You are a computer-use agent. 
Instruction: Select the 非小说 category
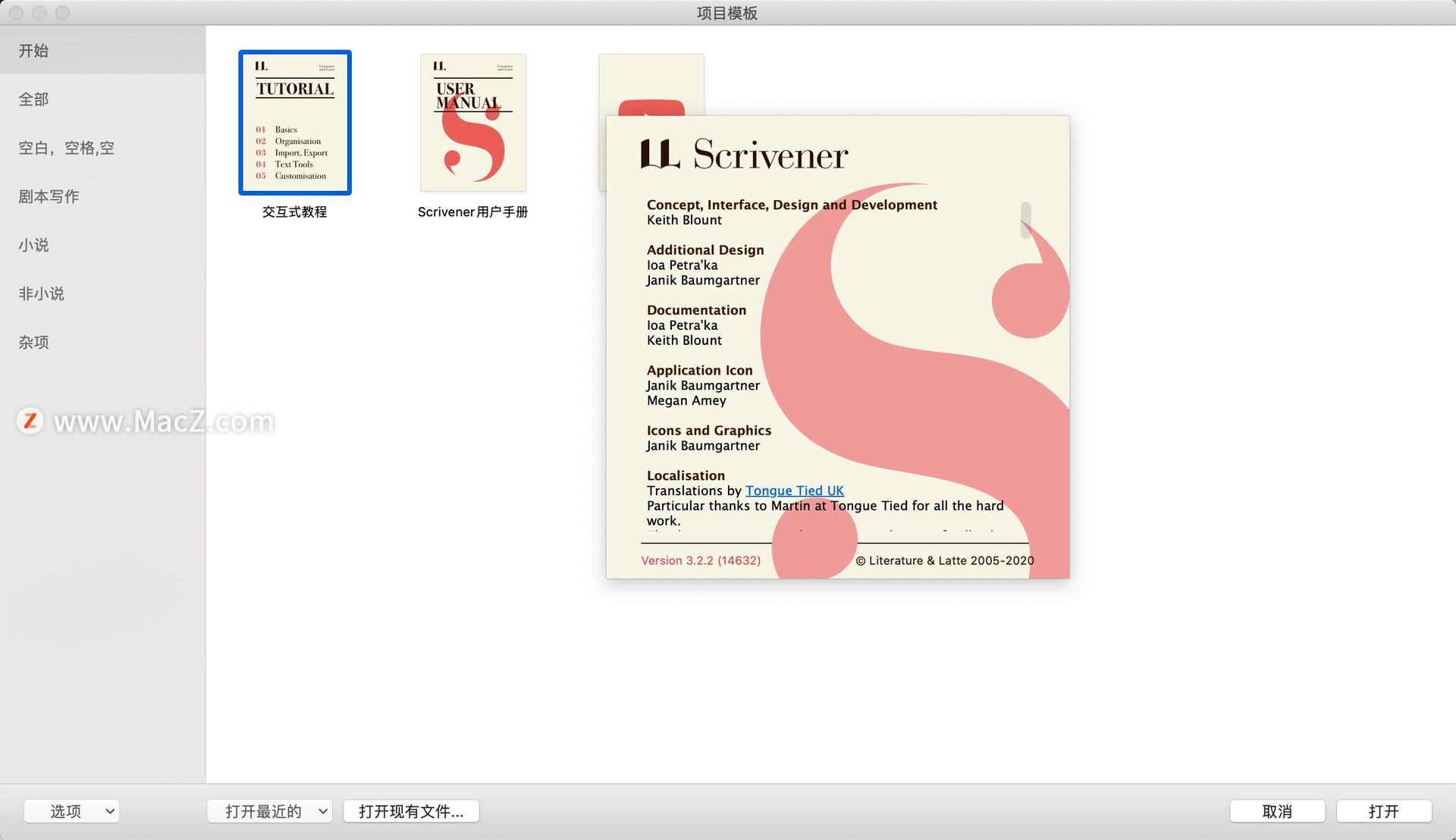102,293
